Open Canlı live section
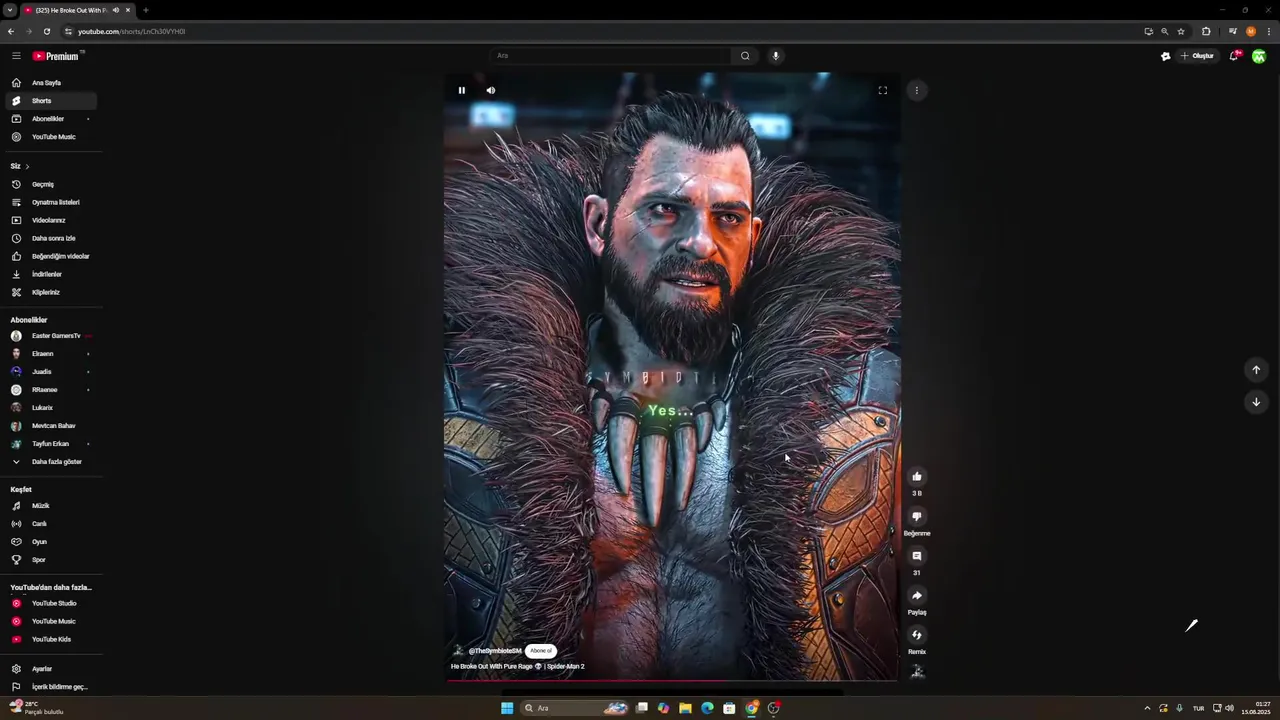This screenshot has height=720, width=1280. pos(50,524)
